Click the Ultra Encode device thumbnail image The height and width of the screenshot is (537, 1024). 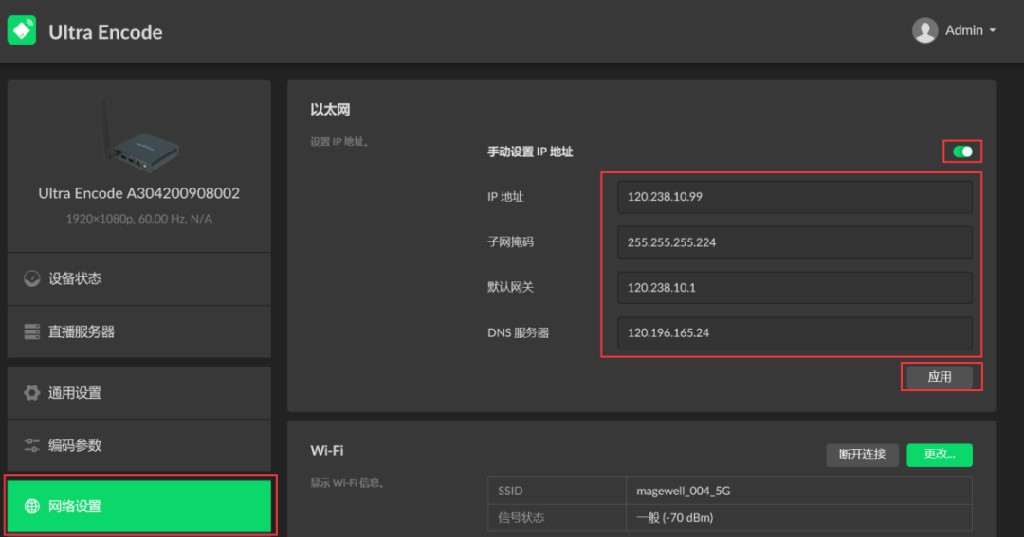click(139, 139)
